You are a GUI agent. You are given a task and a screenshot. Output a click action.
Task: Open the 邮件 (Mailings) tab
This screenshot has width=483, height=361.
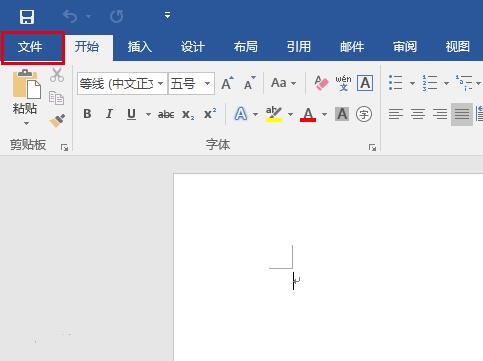[352, 47]
